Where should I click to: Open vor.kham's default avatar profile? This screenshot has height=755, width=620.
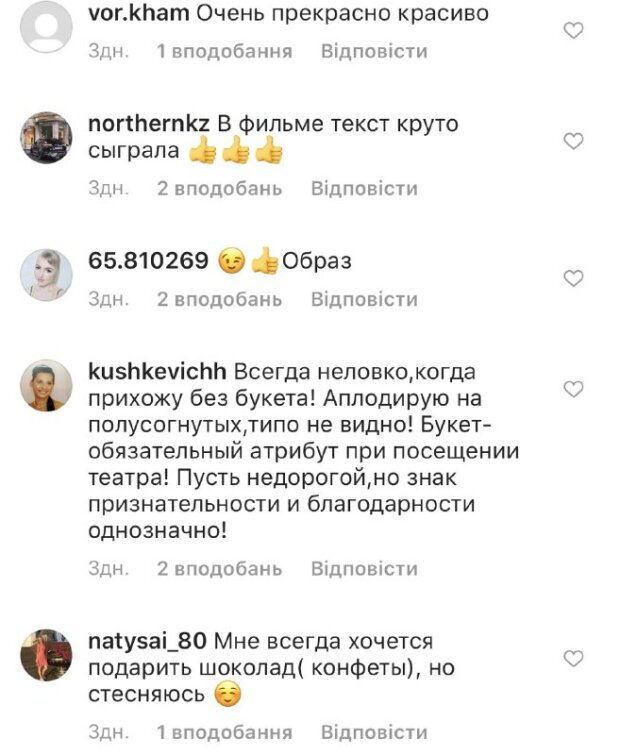[x=46, y=27]
